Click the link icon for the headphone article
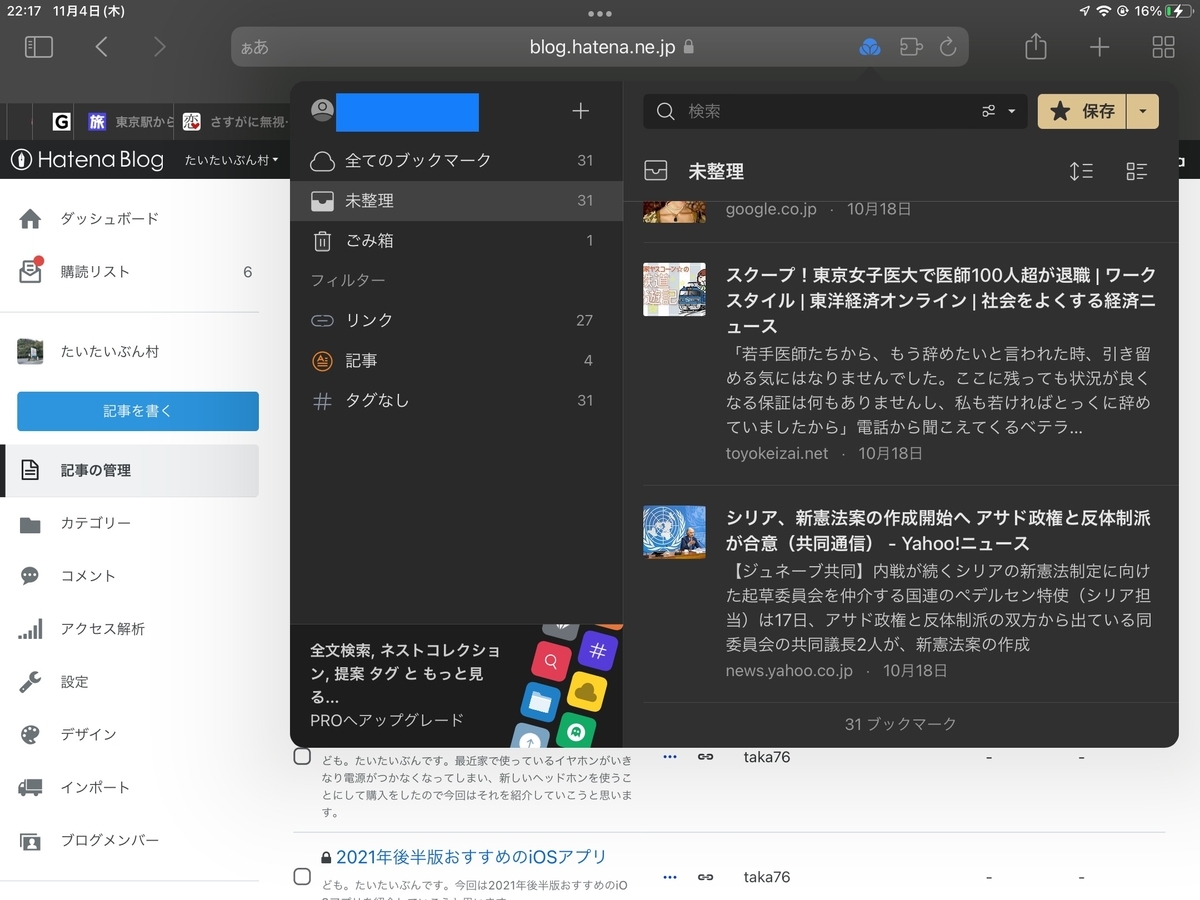Screen dimensions: 1200x900 point(705,757)
